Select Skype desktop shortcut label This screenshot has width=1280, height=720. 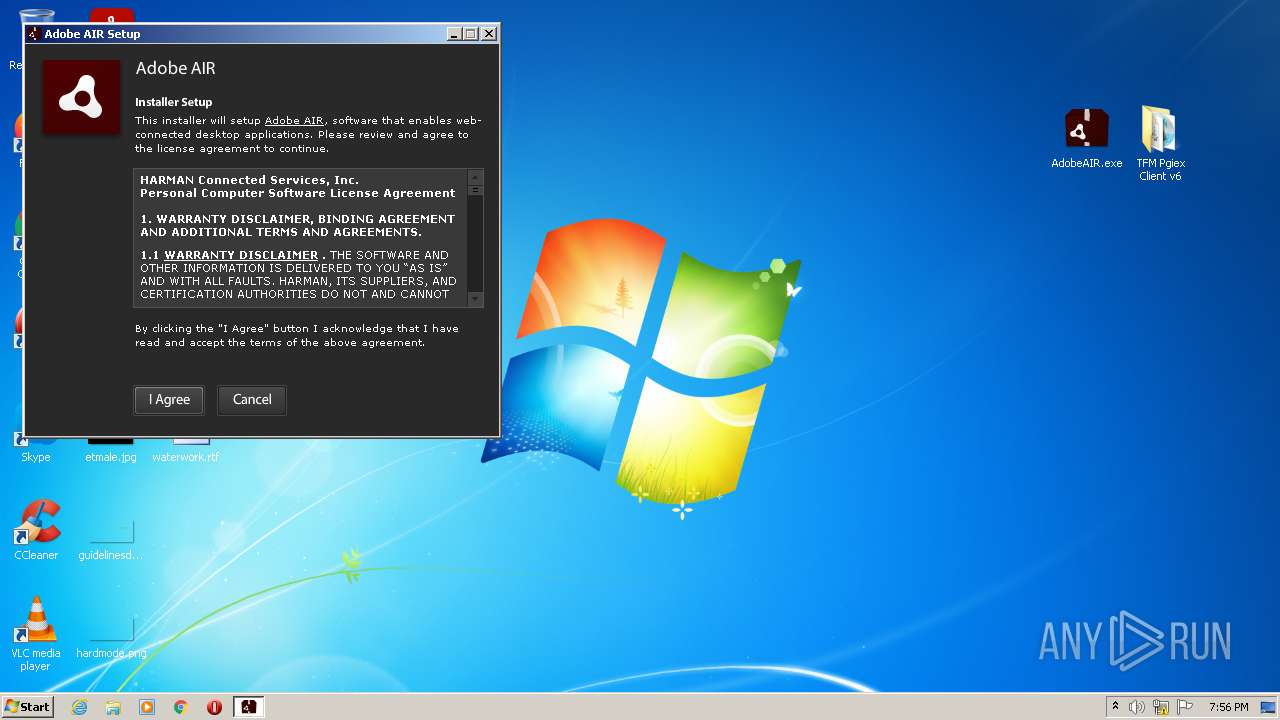click(x=36, y=457)
